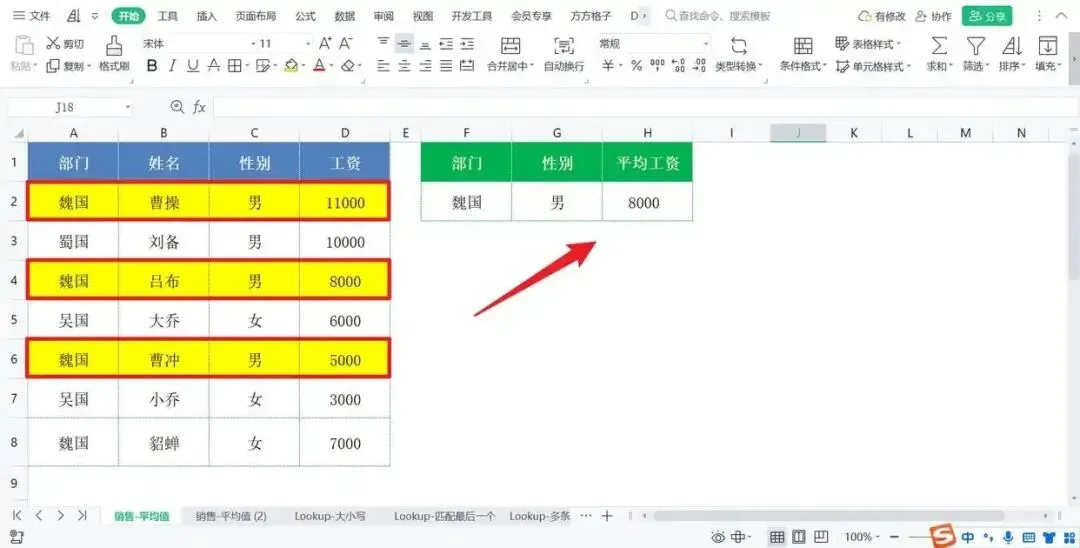
Task: Click the distributed alignment icon
Action: click(467, 65)
